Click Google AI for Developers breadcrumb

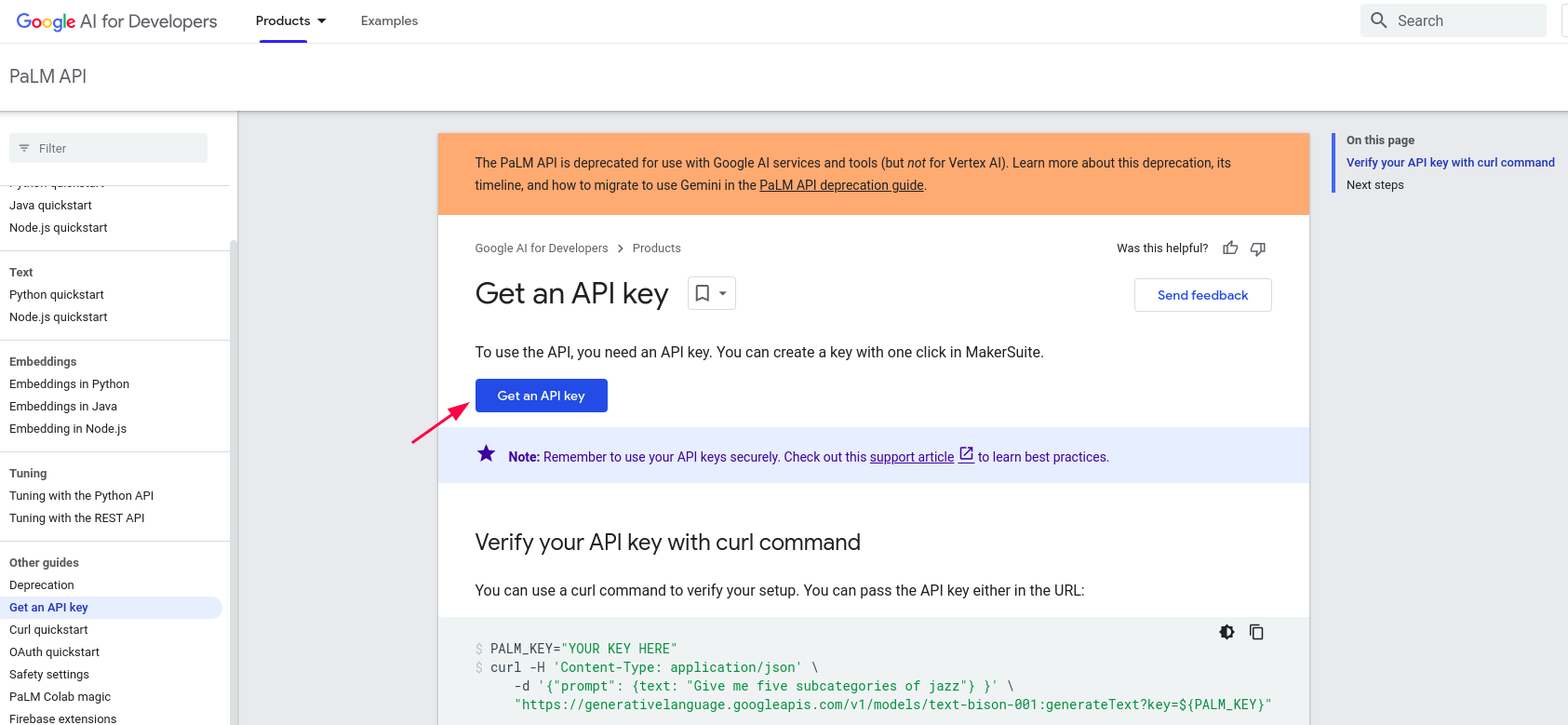pos(542,248)
